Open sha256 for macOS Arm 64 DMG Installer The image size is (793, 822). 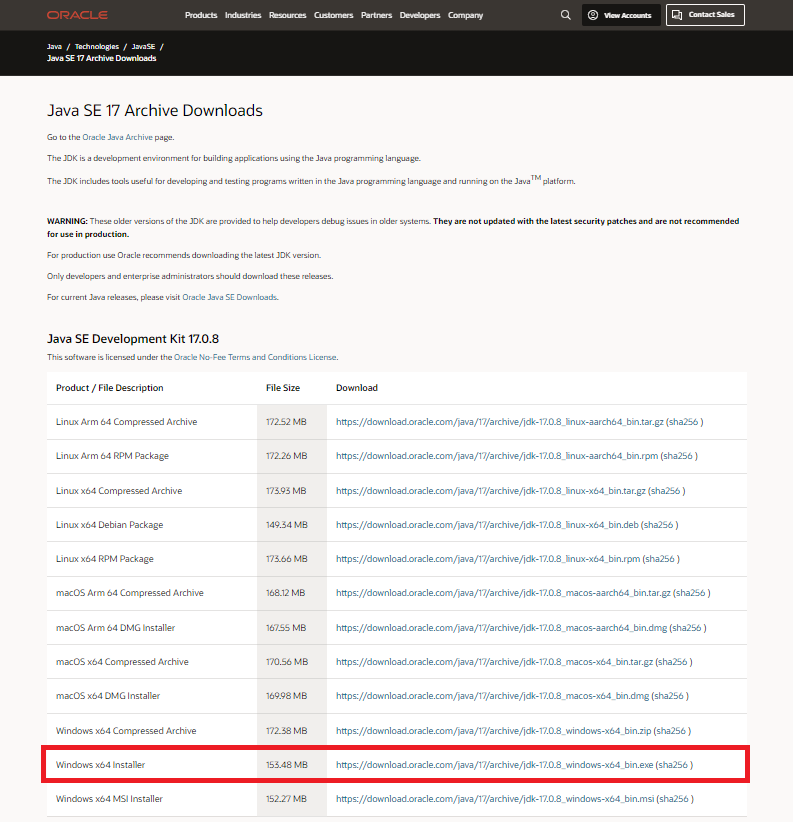687,628
